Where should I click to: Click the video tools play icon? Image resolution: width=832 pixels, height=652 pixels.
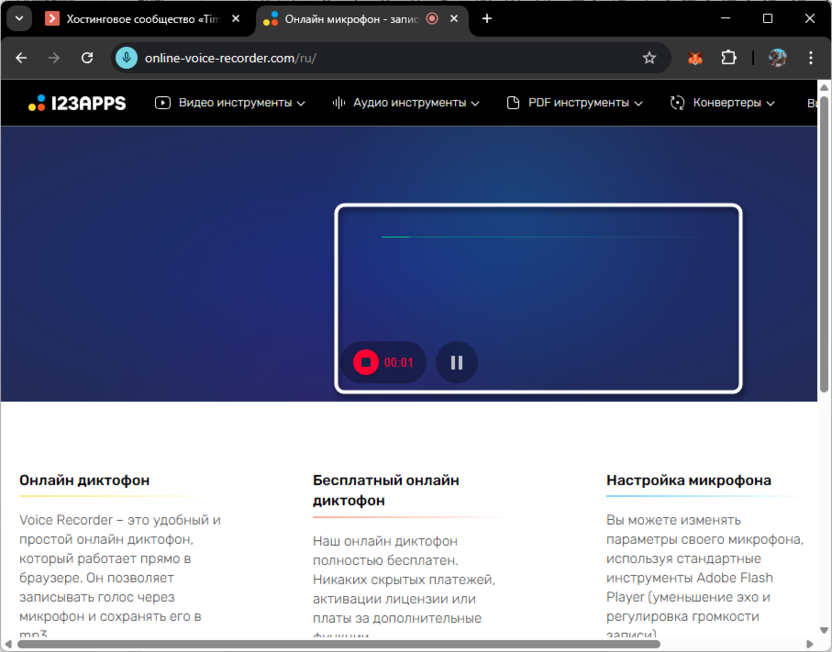click(162, 103)
